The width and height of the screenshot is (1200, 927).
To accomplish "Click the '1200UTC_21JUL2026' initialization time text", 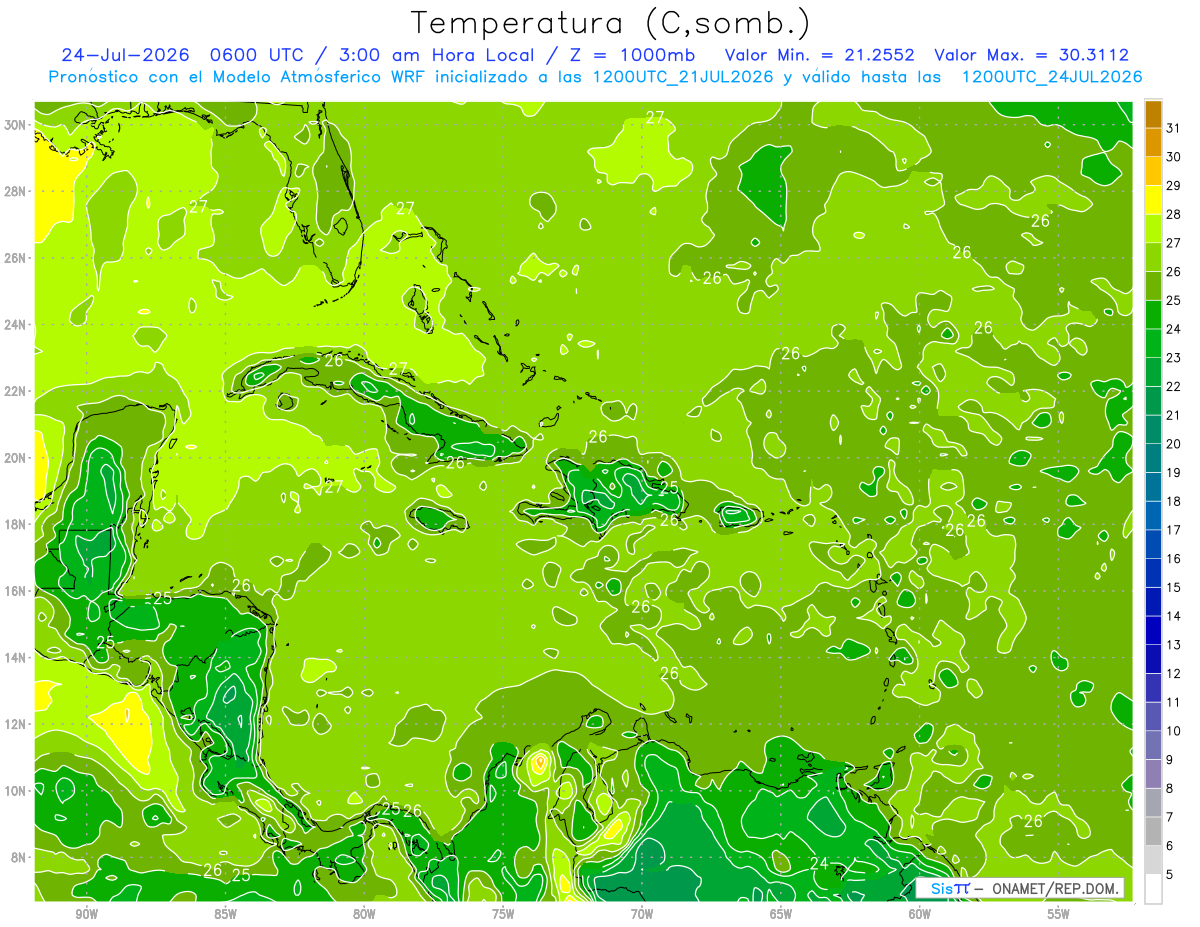I will (x=683, y=77).
